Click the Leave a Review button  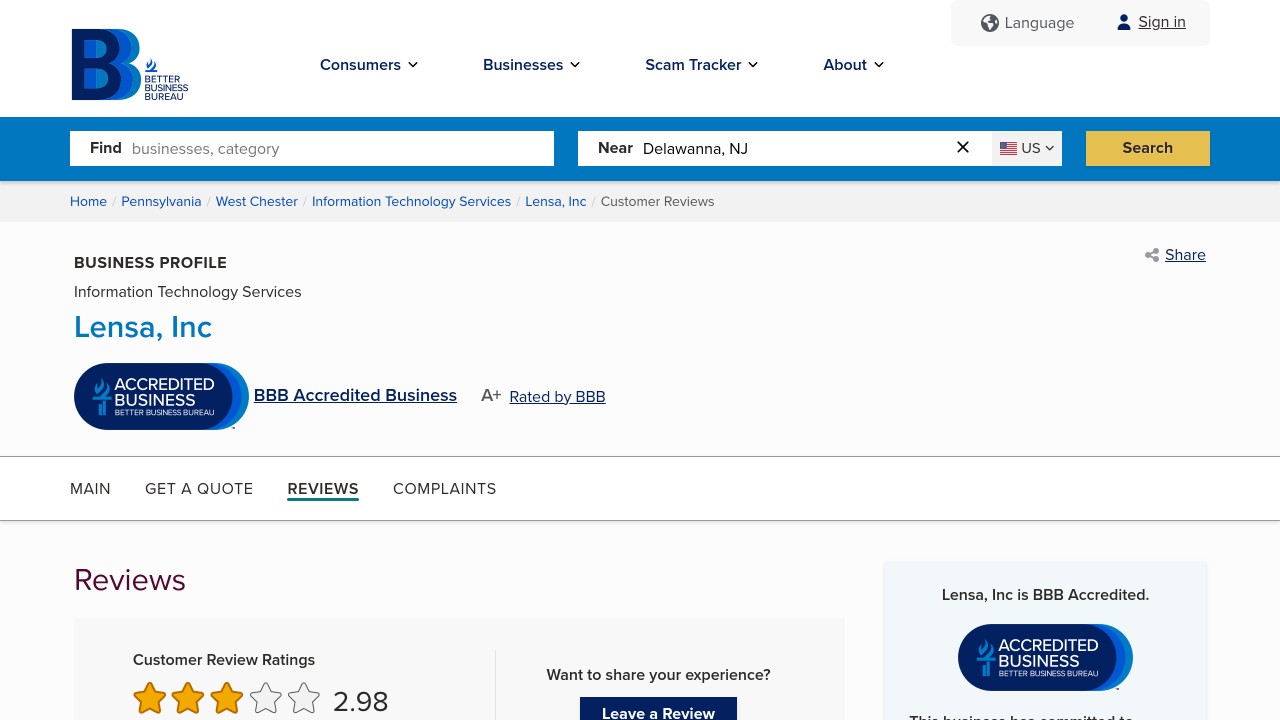(x=658, y=709)
